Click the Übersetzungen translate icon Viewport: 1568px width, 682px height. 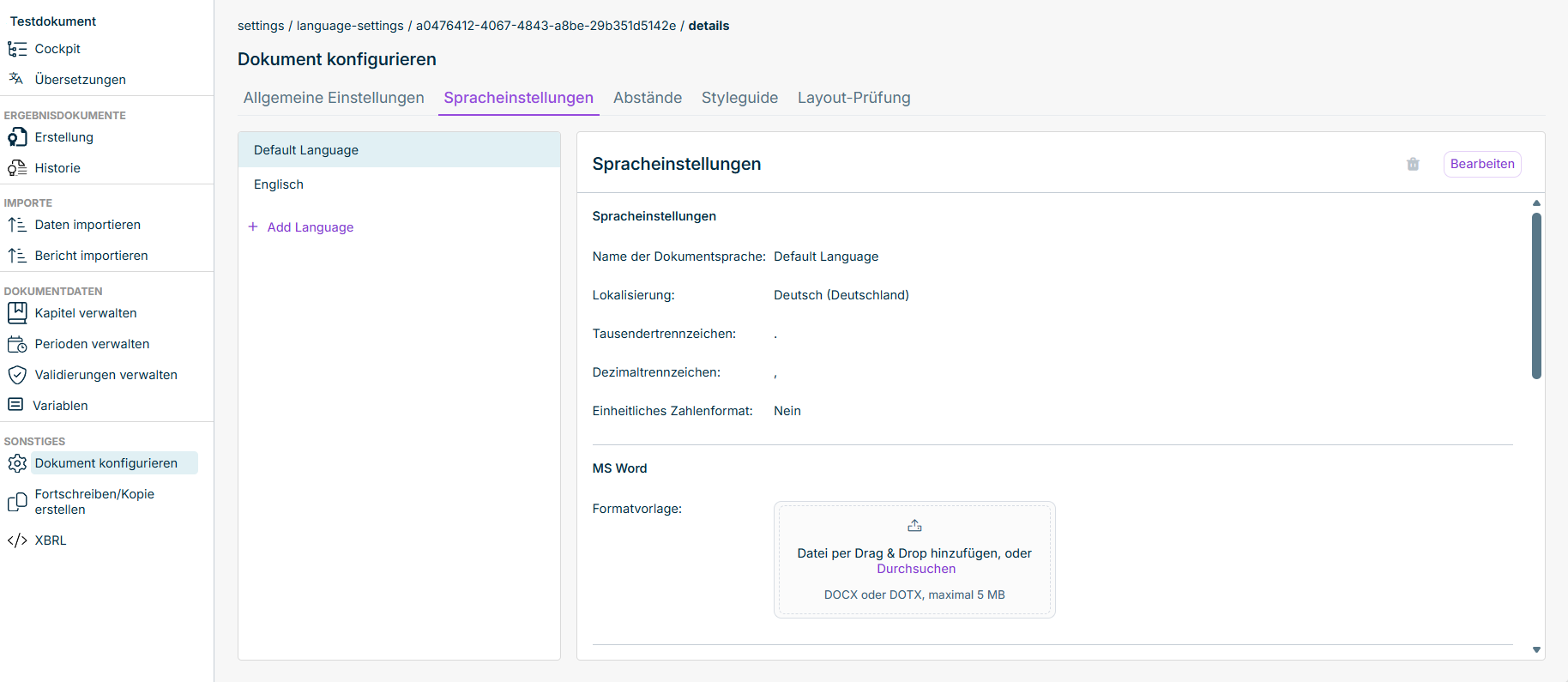(x=16, y=79)
